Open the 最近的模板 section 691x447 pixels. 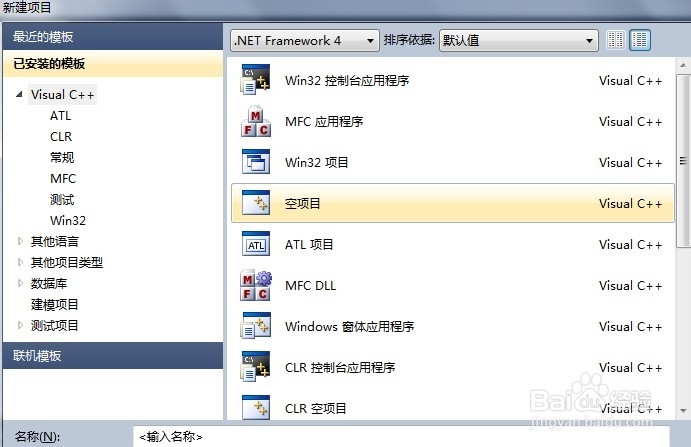113,37
